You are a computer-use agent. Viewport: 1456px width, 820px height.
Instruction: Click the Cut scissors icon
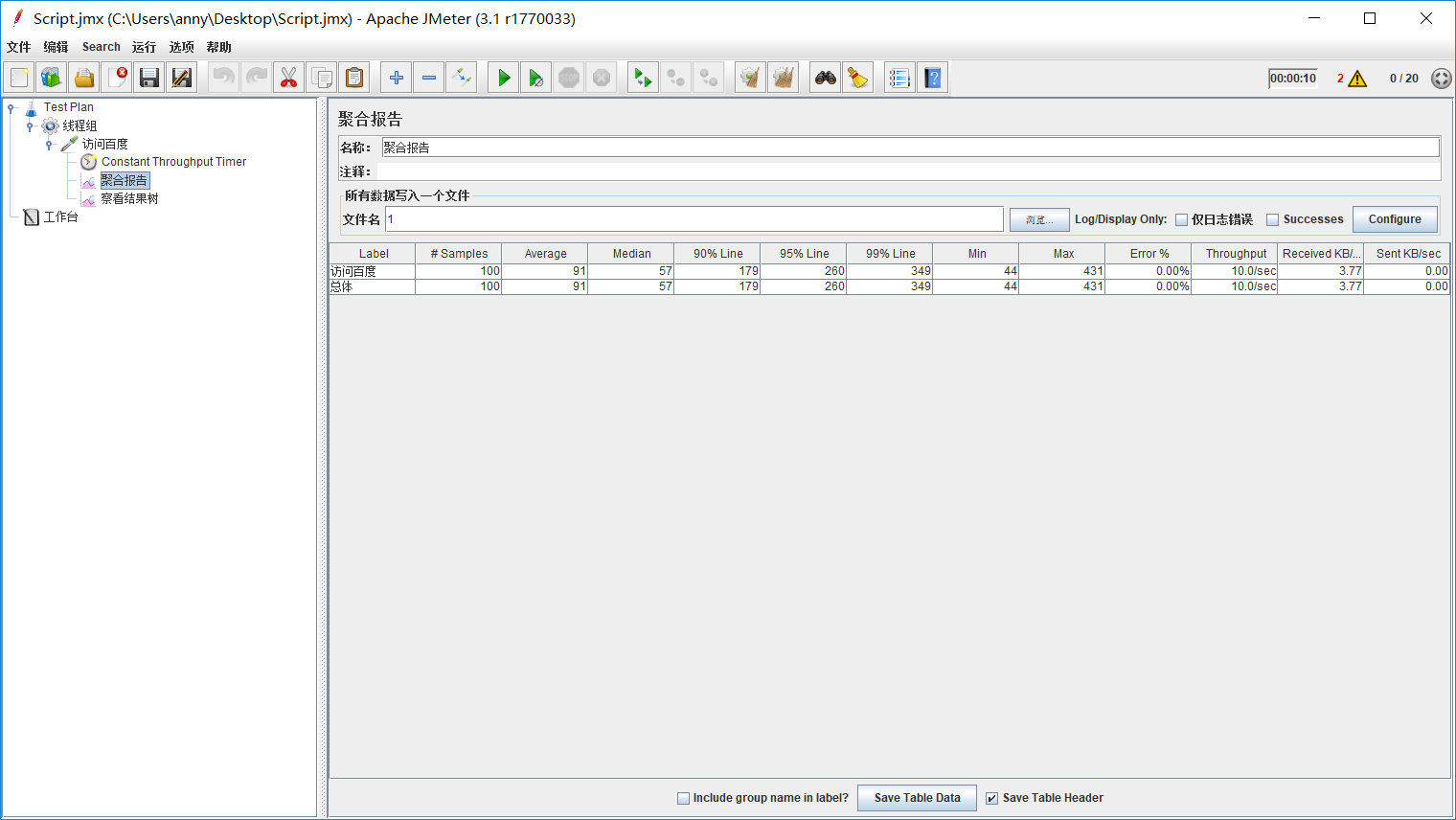(288, 78)
